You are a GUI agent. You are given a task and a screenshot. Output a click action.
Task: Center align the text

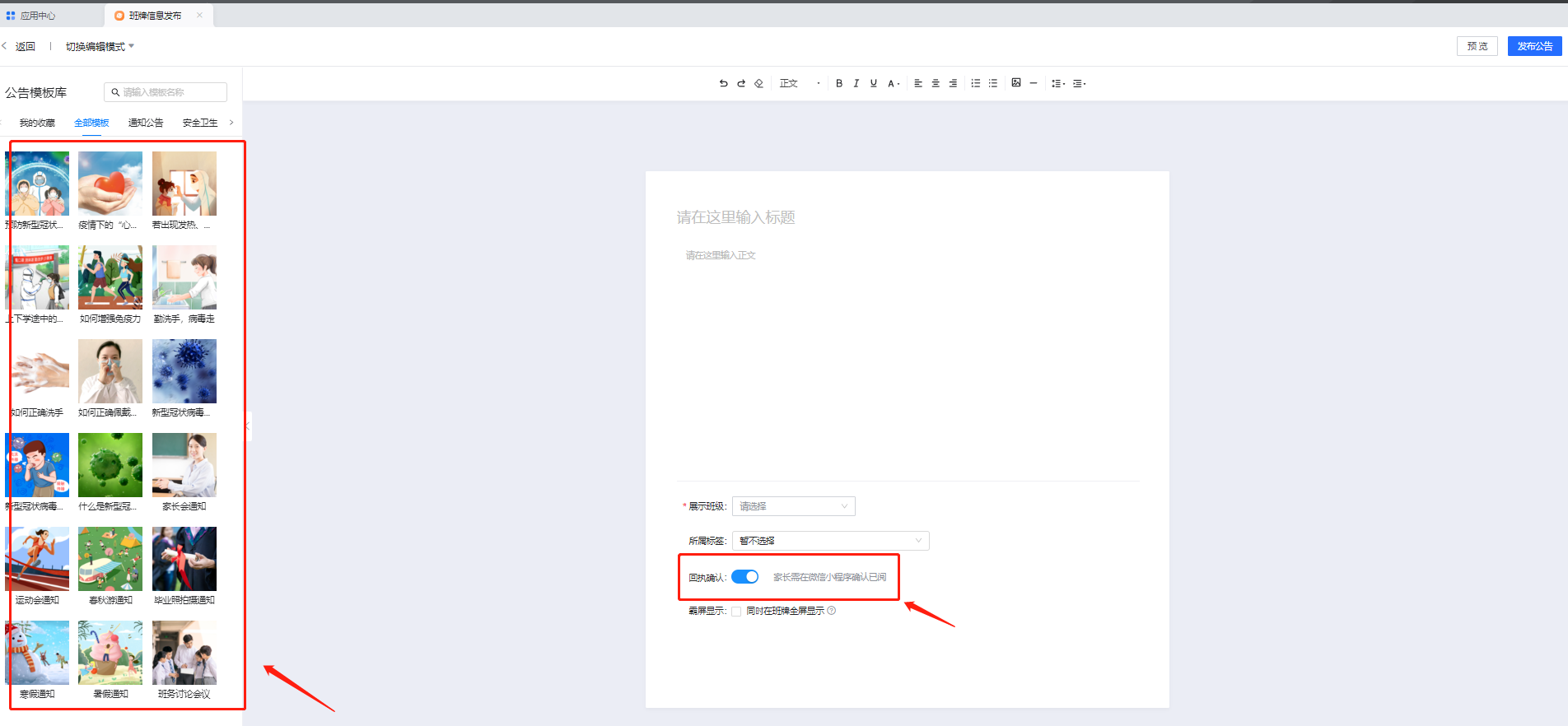coord(936,83)
